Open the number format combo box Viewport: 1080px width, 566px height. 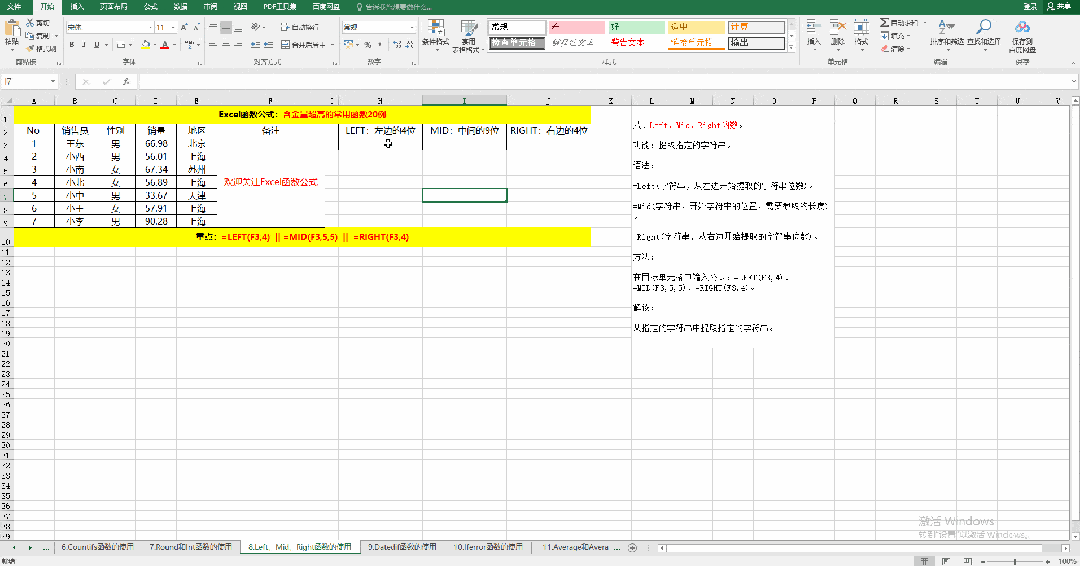tap(380, 27)
